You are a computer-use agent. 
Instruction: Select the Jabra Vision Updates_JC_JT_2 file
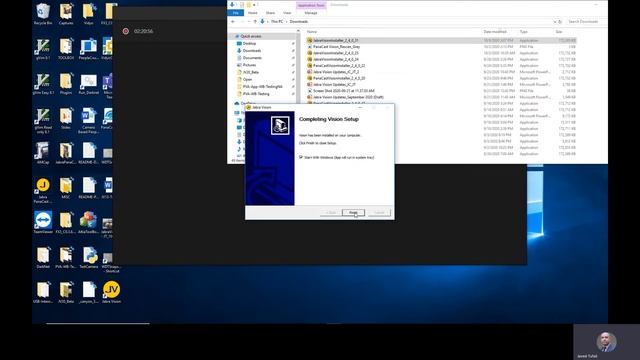click(336, 72)
